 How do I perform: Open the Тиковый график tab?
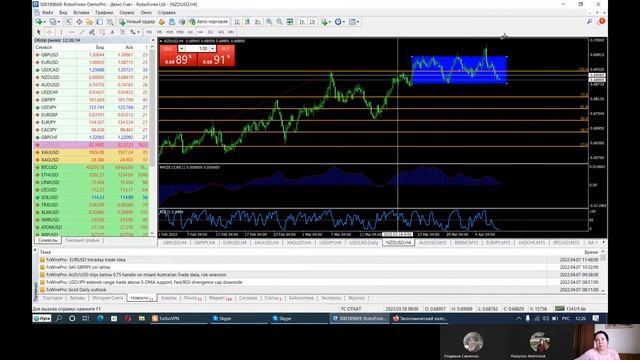82,240
